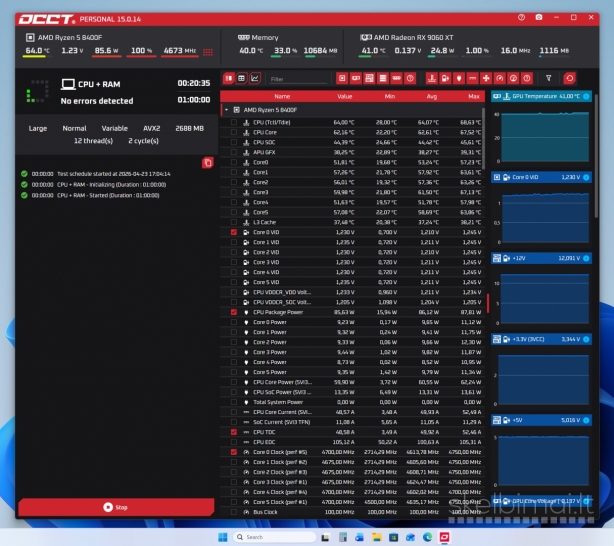This screenshot has height=546, width=614.
Task: Collapse the AMD Ryzen 5 8400F sensor group
Action: point(226,110)
